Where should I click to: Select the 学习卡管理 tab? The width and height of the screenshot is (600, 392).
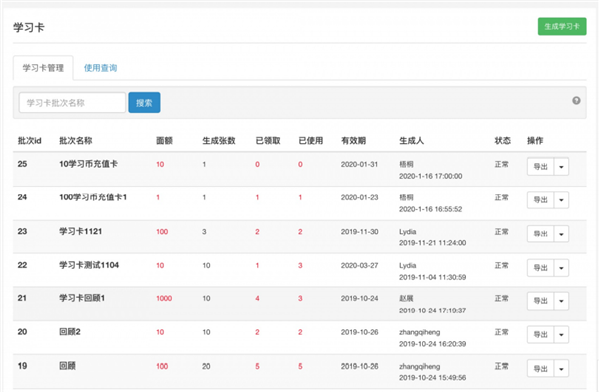click(x=43, y=68)
